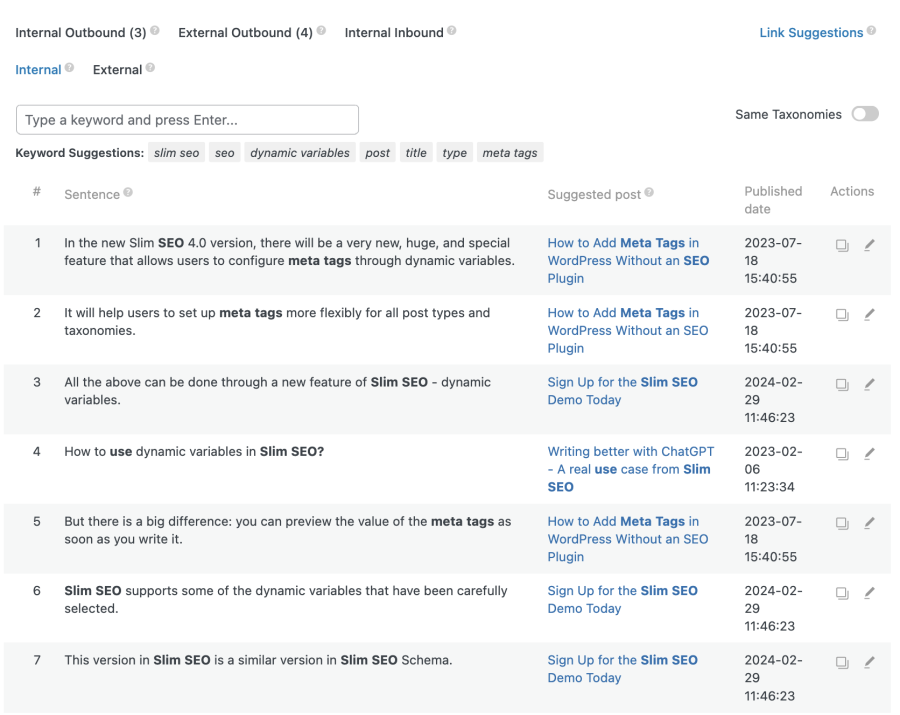Click help icon next to Internal sub-tab

[69, 67]
